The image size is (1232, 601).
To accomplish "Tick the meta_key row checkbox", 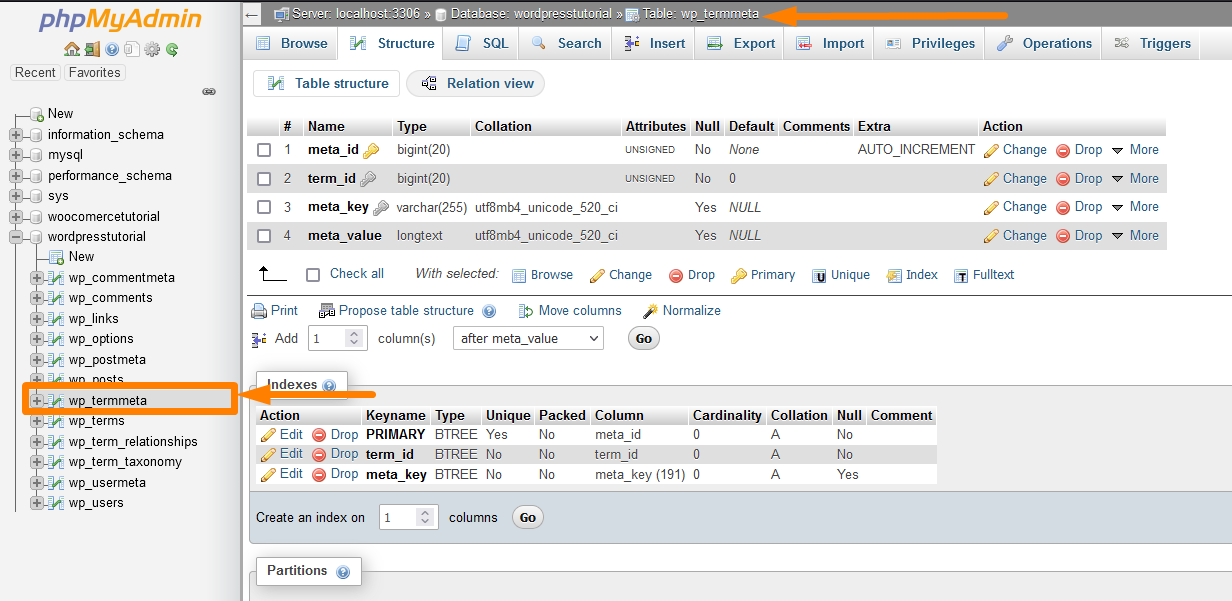I will click(x=264, y=207).
